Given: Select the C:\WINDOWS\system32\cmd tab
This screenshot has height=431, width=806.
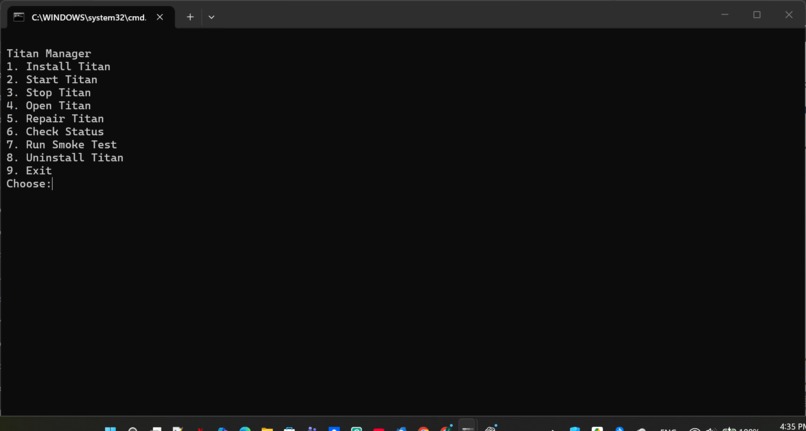Looking at the screenshot, I should 90,17.
